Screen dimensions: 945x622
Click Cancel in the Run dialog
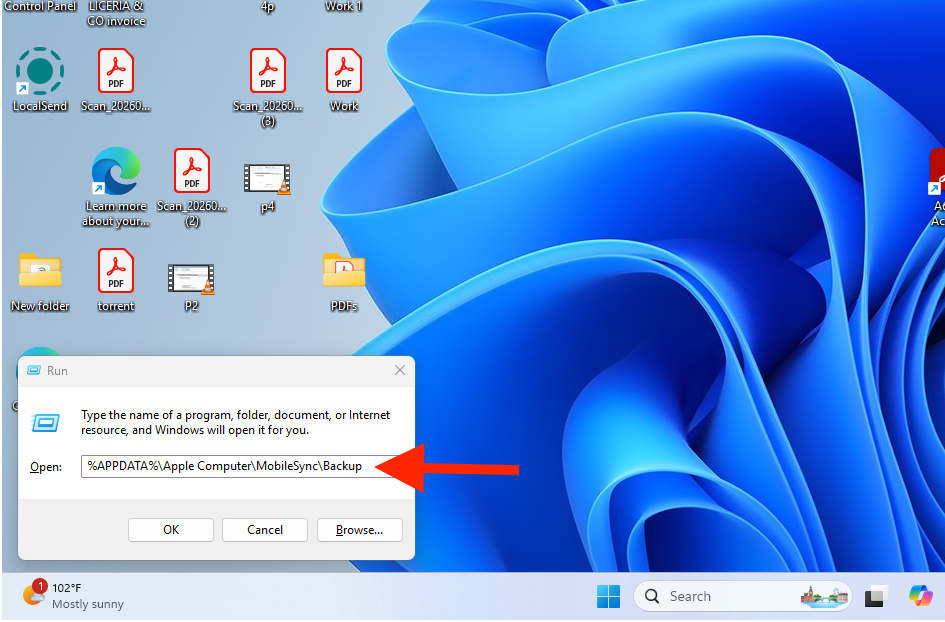click(265, 530)
